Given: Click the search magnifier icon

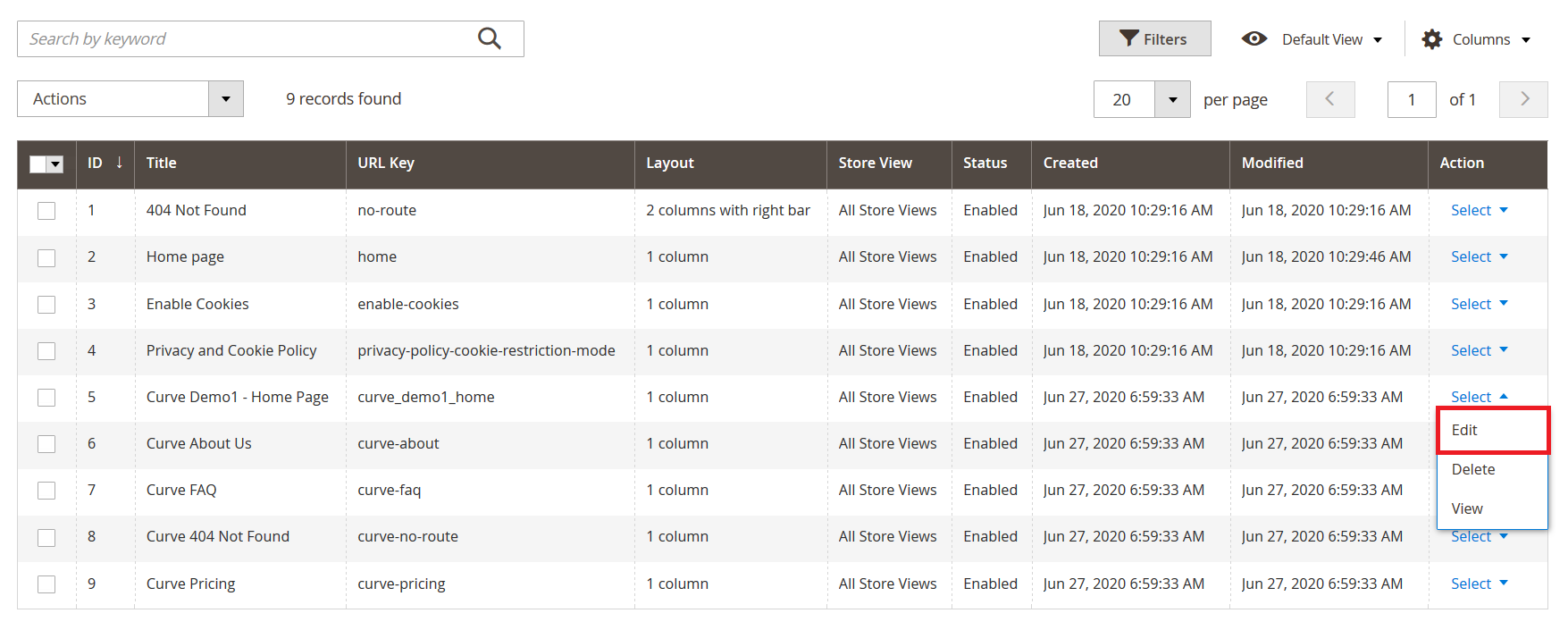Looking at the screenshot, I should [x=489, y=38].
